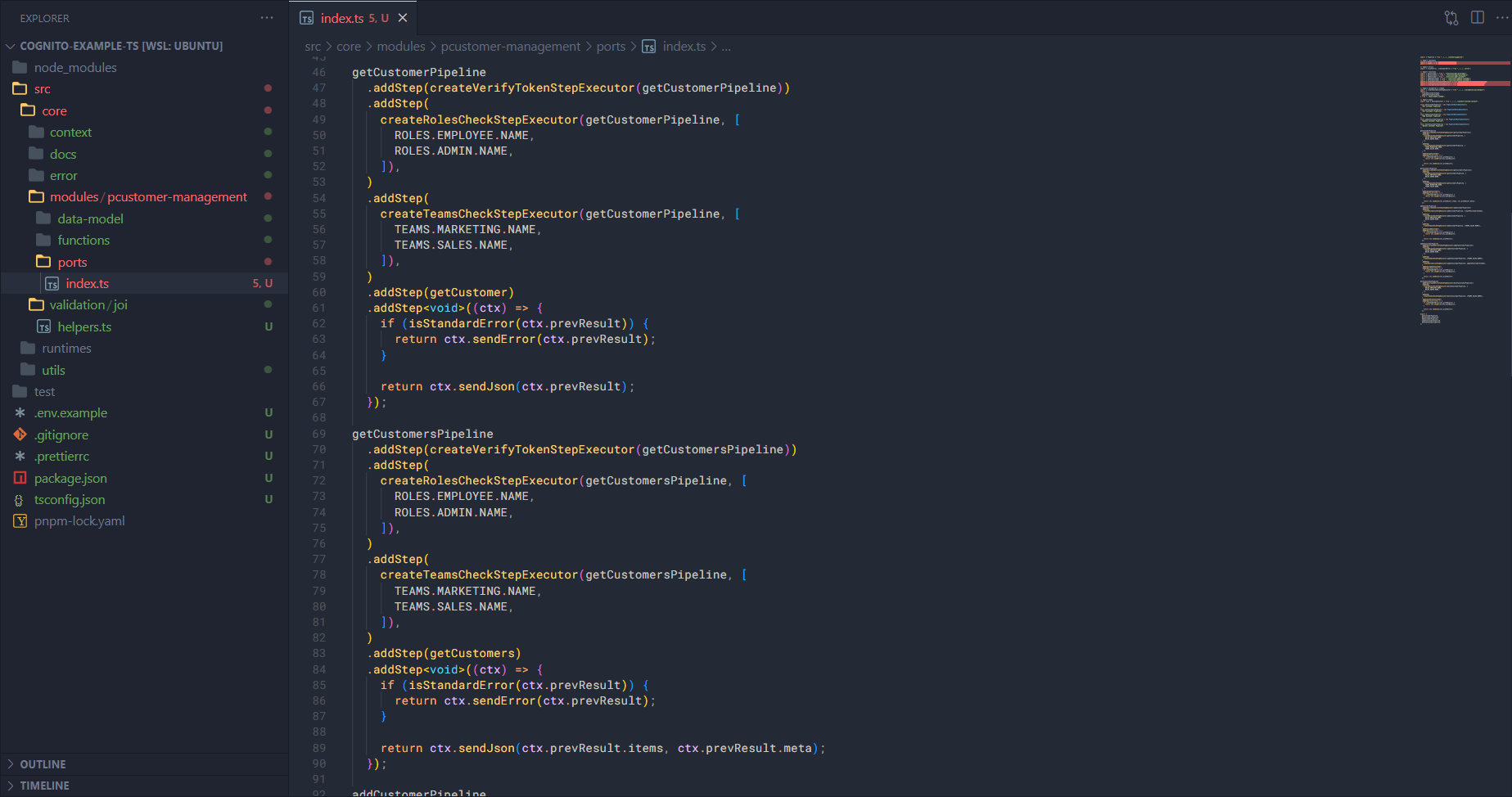Screen dimensions: 1512x797
Task: Open editor more actions ellipsis
Action: point(1502,18)
